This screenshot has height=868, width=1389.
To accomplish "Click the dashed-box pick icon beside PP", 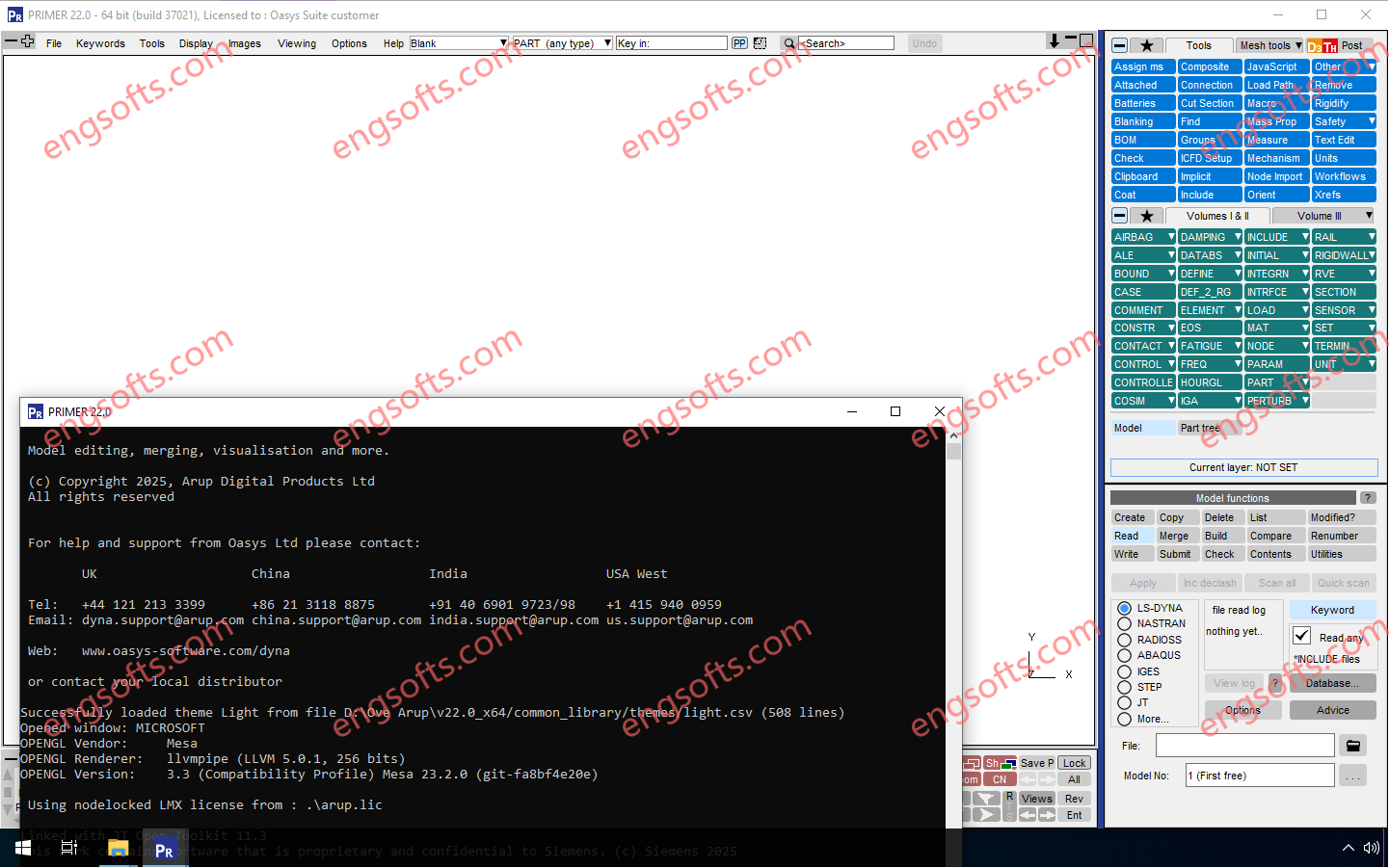I will click(760, 43).
